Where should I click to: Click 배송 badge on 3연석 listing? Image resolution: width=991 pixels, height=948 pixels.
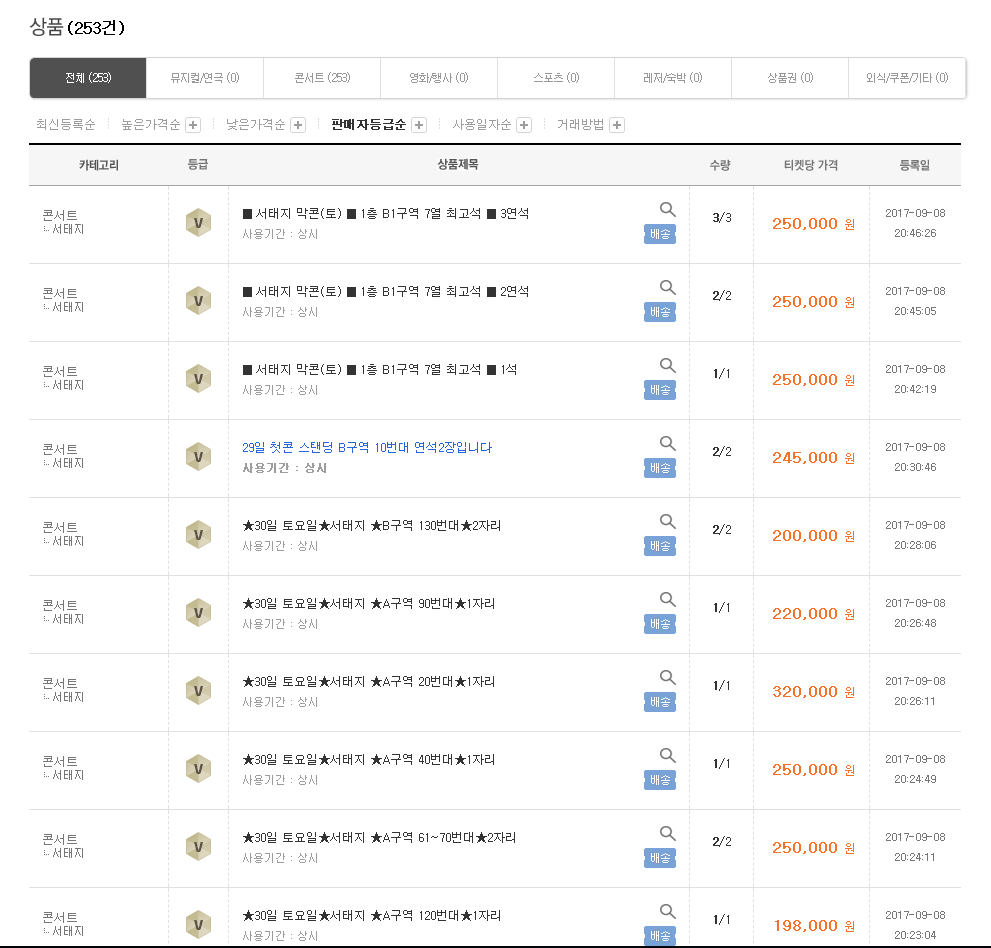click(660, 234)
